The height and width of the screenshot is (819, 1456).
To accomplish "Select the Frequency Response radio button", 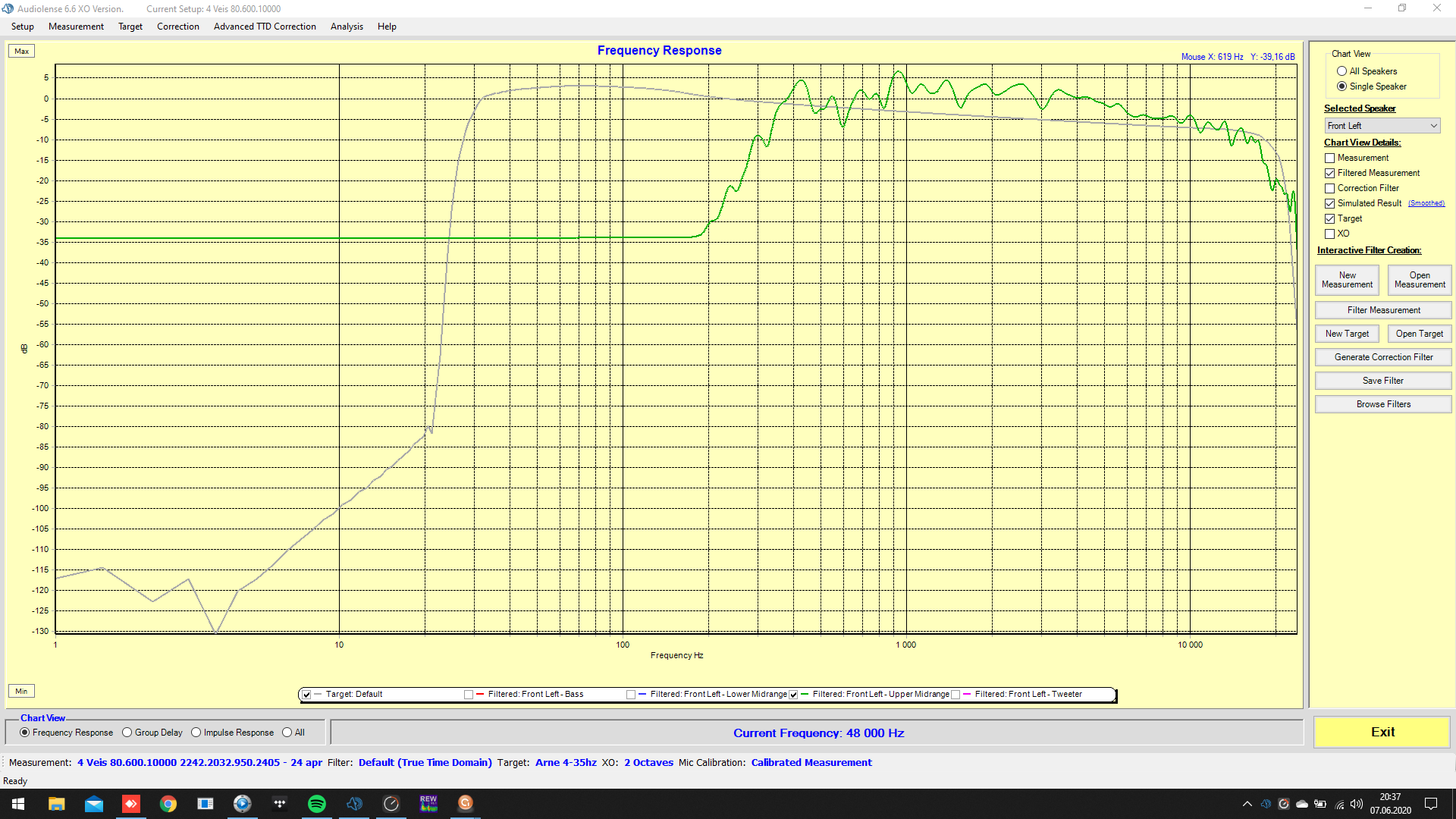I will tap(24, 733).
